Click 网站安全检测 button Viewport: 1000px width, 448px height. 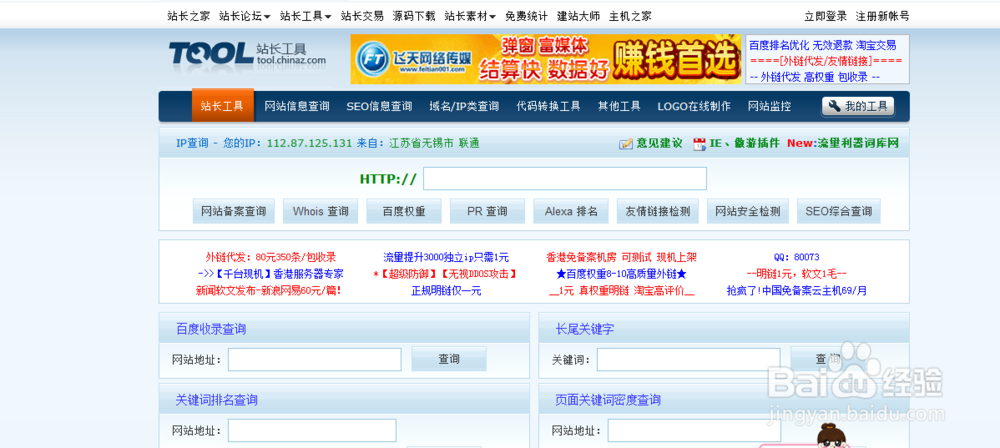click(747, 211)
